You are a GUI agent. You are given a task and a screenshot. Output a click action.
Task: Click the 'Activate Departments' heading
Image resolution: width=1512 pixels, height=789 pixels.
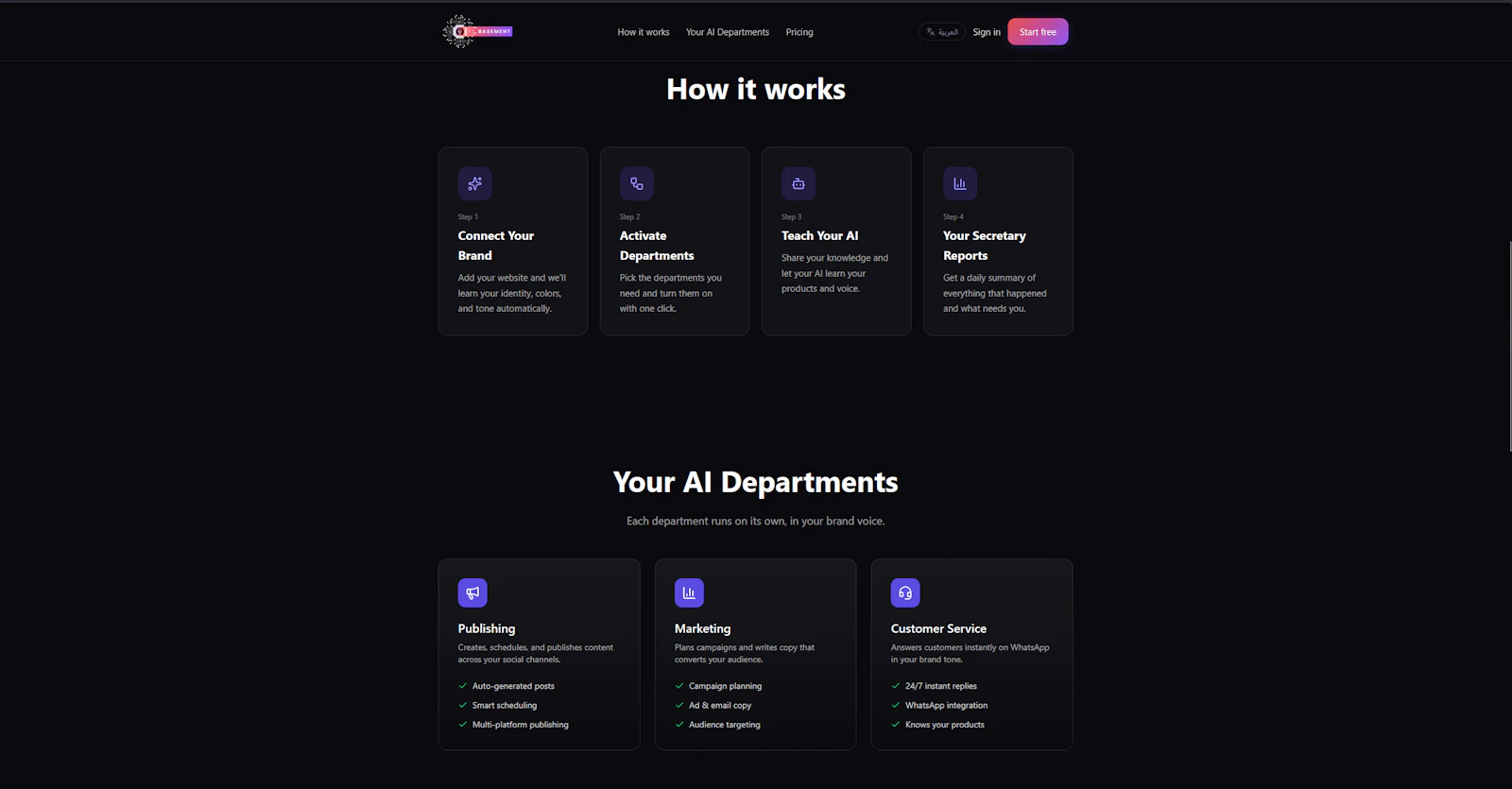tap(657, 246)
